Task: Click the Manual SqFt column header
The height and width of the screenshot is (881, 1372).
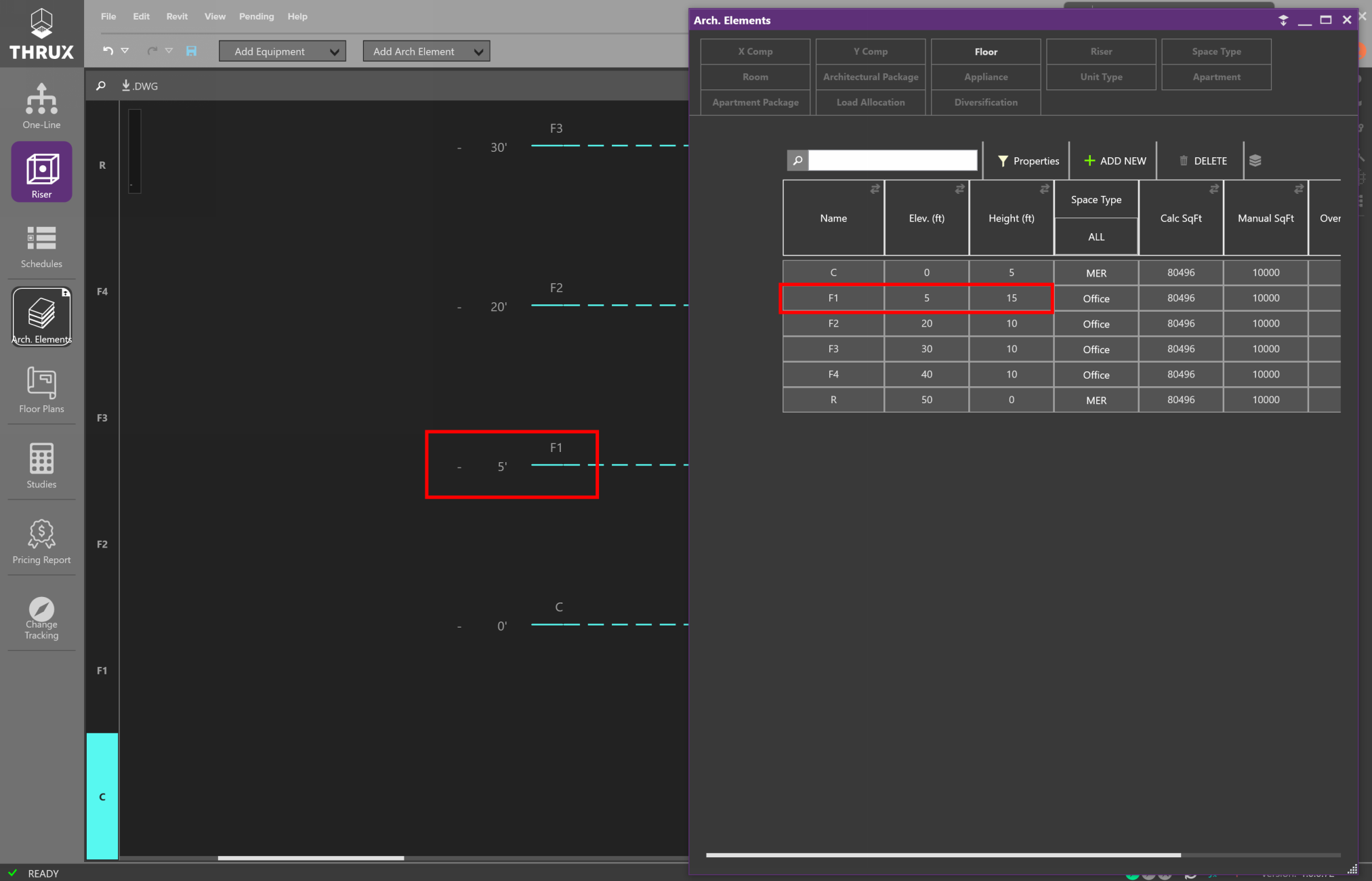Action: (x=1266, y=218)
